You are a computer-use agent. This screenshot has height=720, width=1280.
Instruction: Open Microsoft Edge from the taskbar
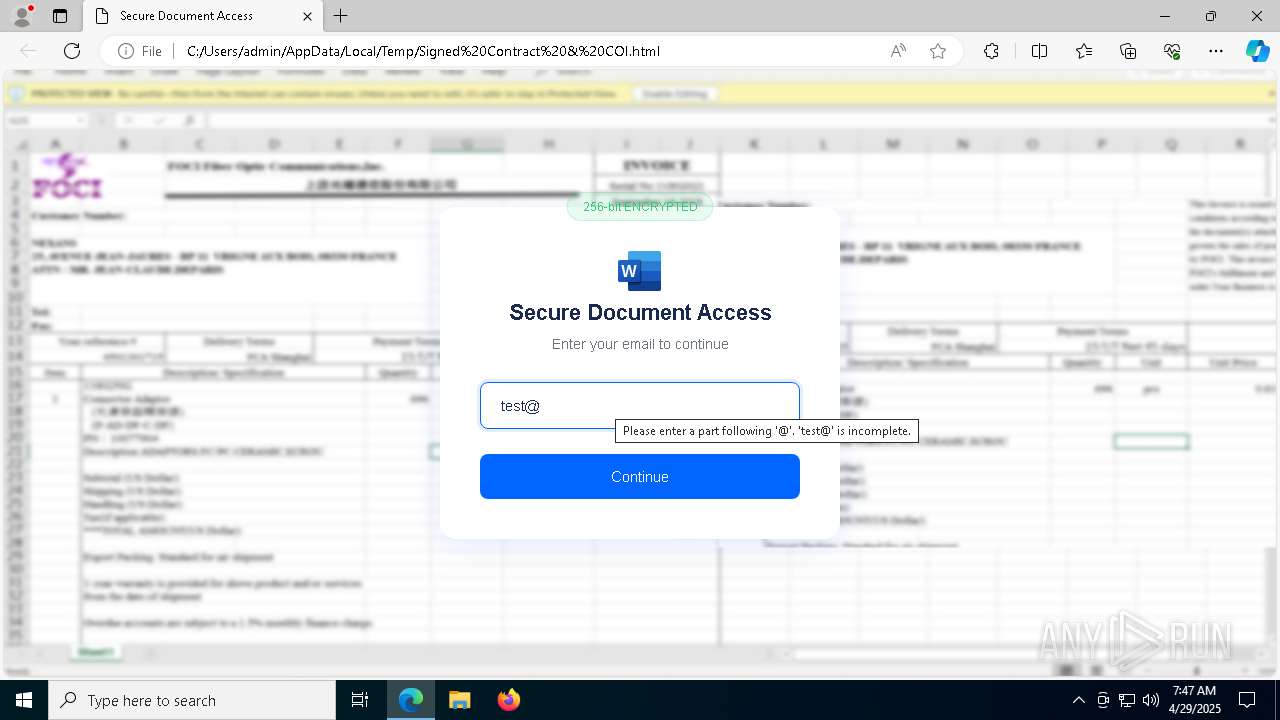pos(411,700)
